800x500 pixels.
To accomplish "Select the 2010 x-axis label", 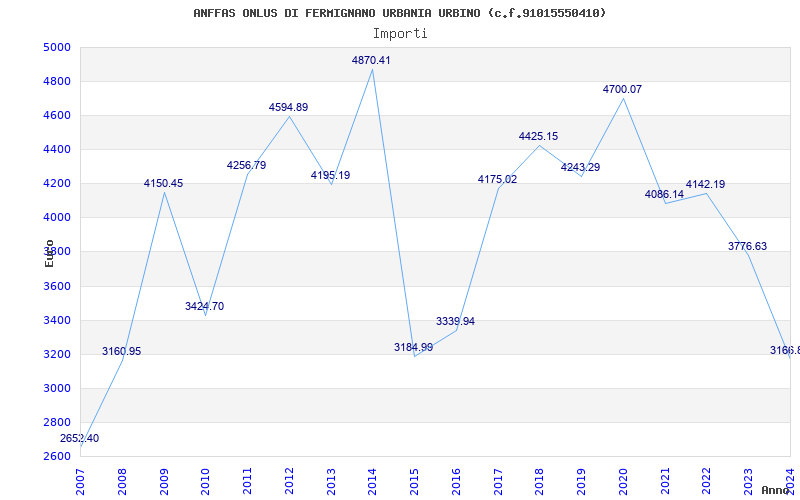I will click(206, 482).
